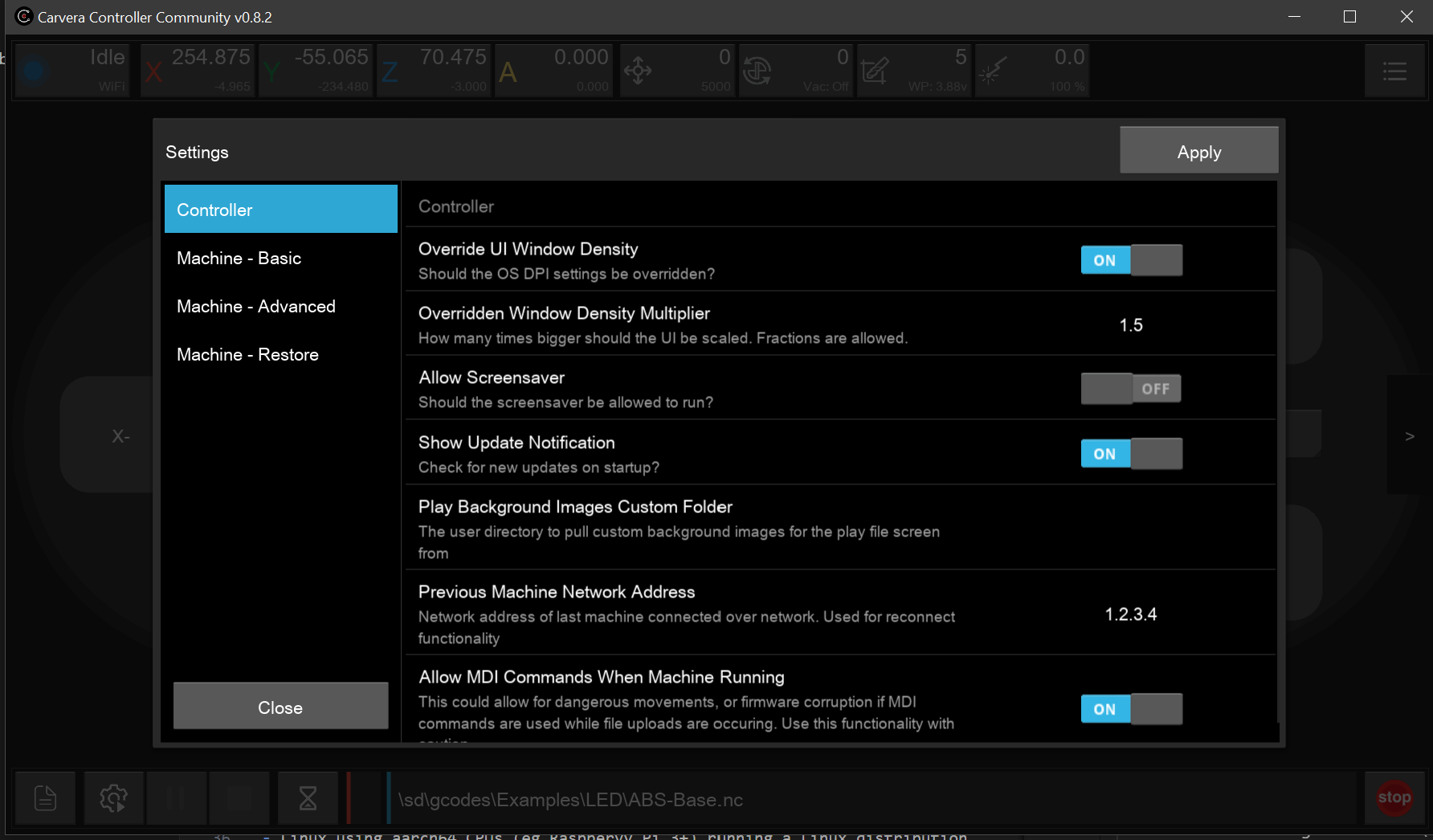Click the gear with play icon
This screenshot has height=840, width=1433.
[113, 798]
